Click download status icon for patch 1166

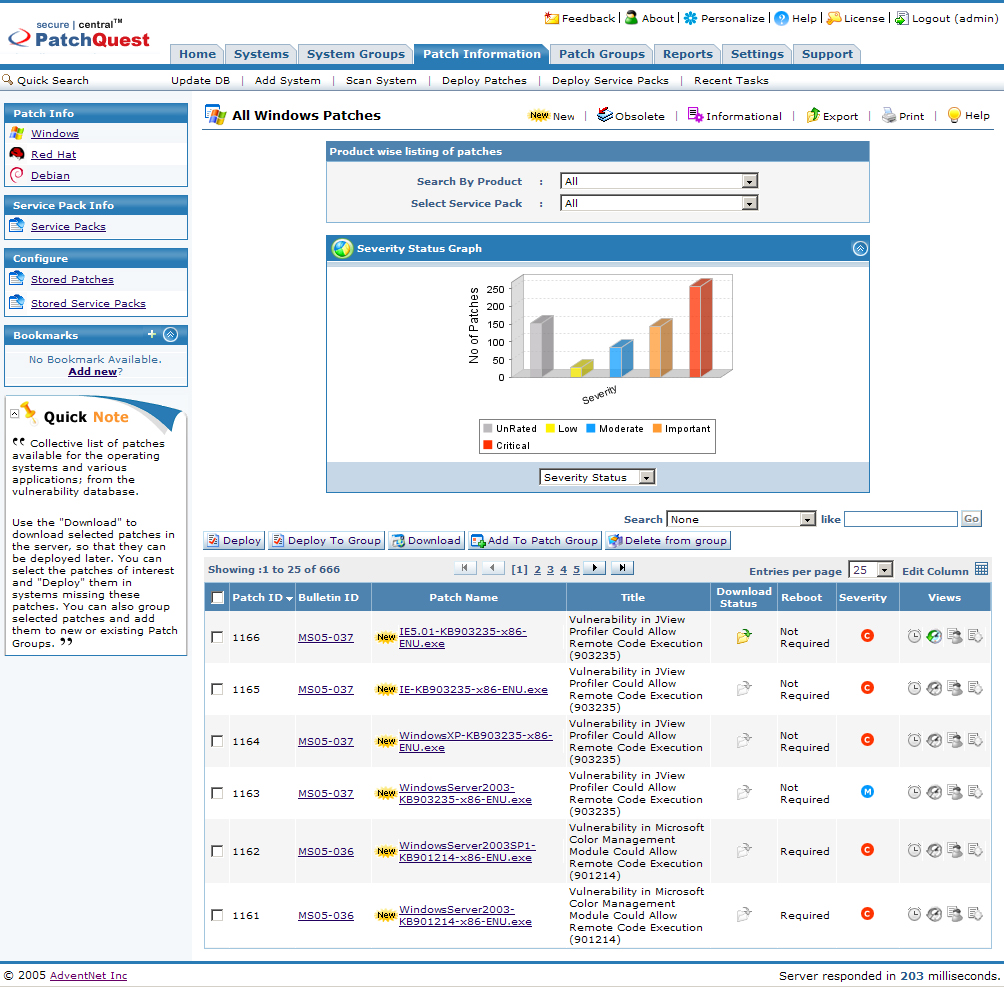743,636
